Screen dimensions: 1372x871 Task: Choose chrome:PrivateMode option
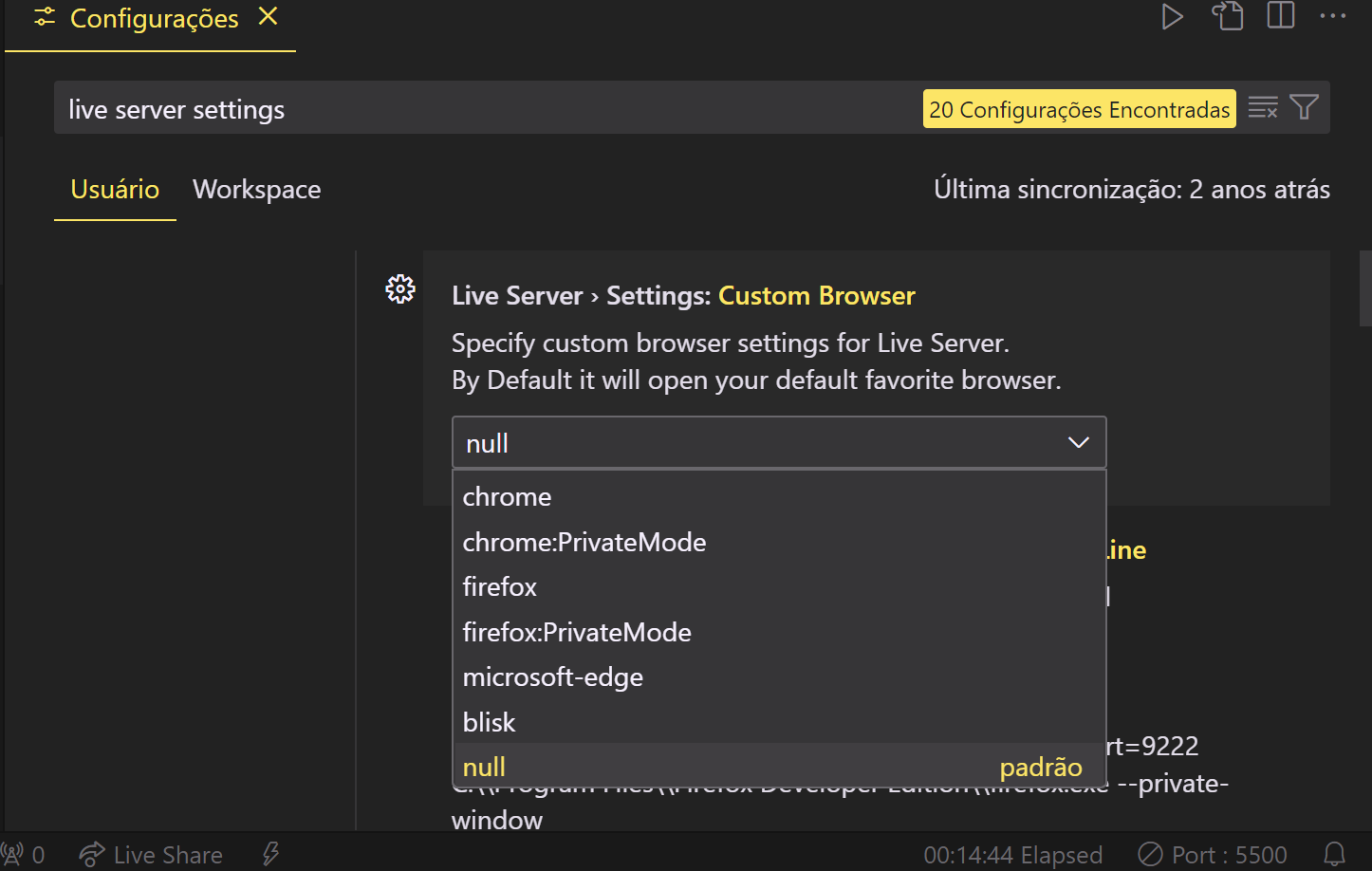pyautogui.click(x=779, y=542)
